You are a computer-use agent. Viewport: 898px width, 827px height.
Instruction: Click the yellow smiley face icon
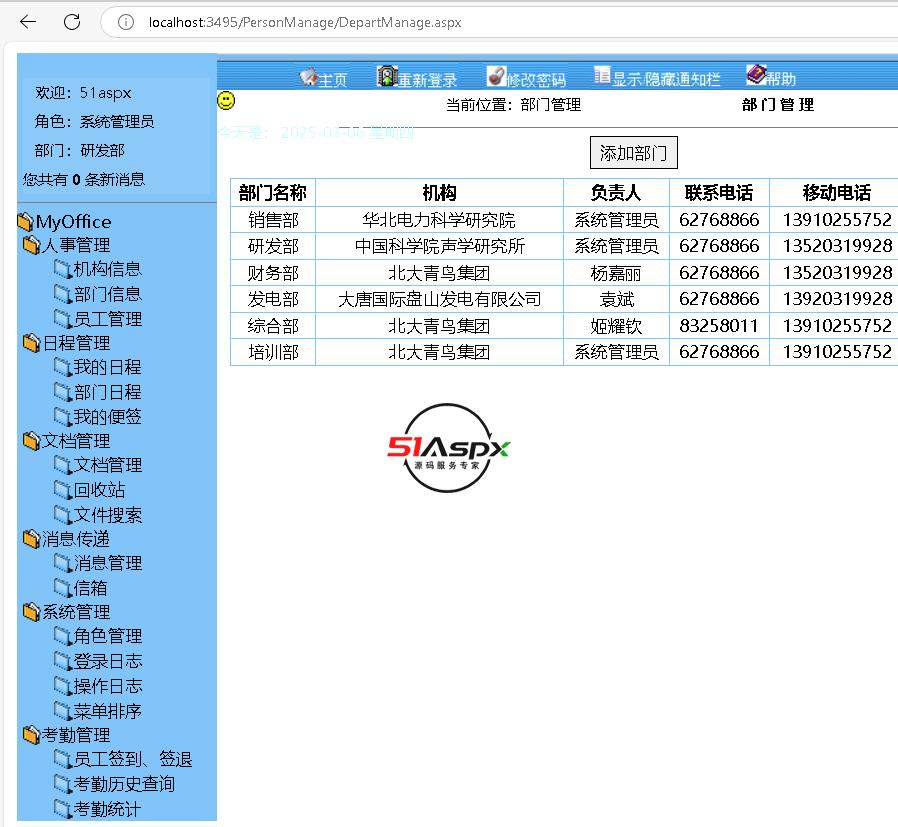[x=227, y=101]
